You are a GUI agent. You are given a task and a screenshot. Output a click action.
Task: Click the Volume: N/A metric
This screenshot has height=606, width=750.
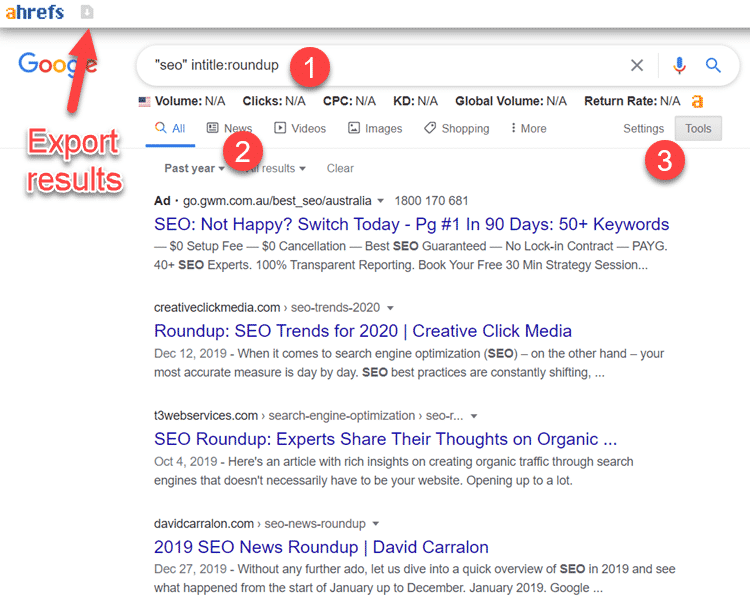(190, 101)
